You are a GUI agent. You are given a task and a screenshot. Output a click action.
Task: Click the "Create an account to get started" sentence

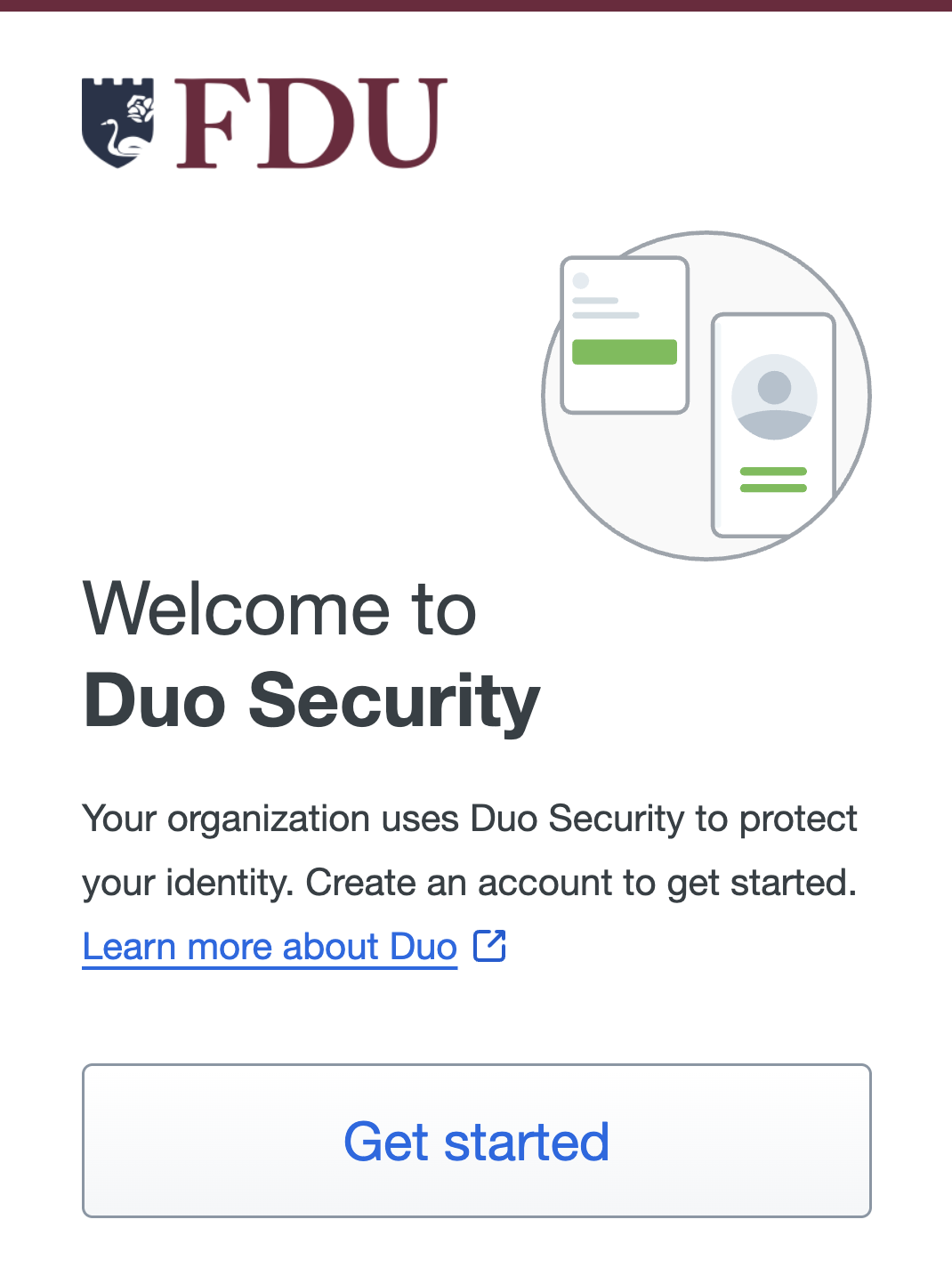(x=581, y=883)
